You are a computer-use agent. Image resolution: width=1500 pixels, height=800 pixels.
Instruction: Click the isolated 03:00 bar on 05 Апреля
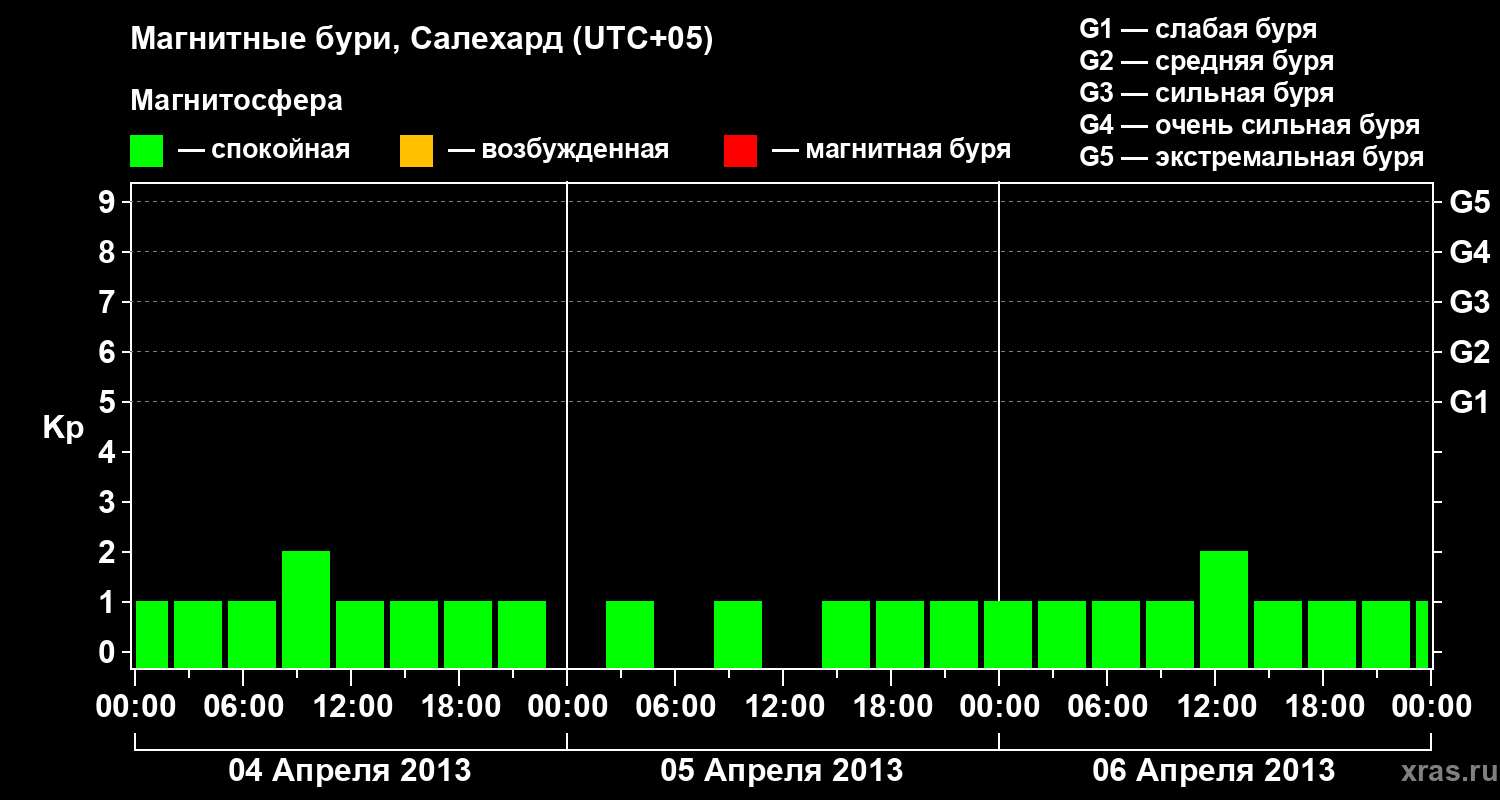630,634
